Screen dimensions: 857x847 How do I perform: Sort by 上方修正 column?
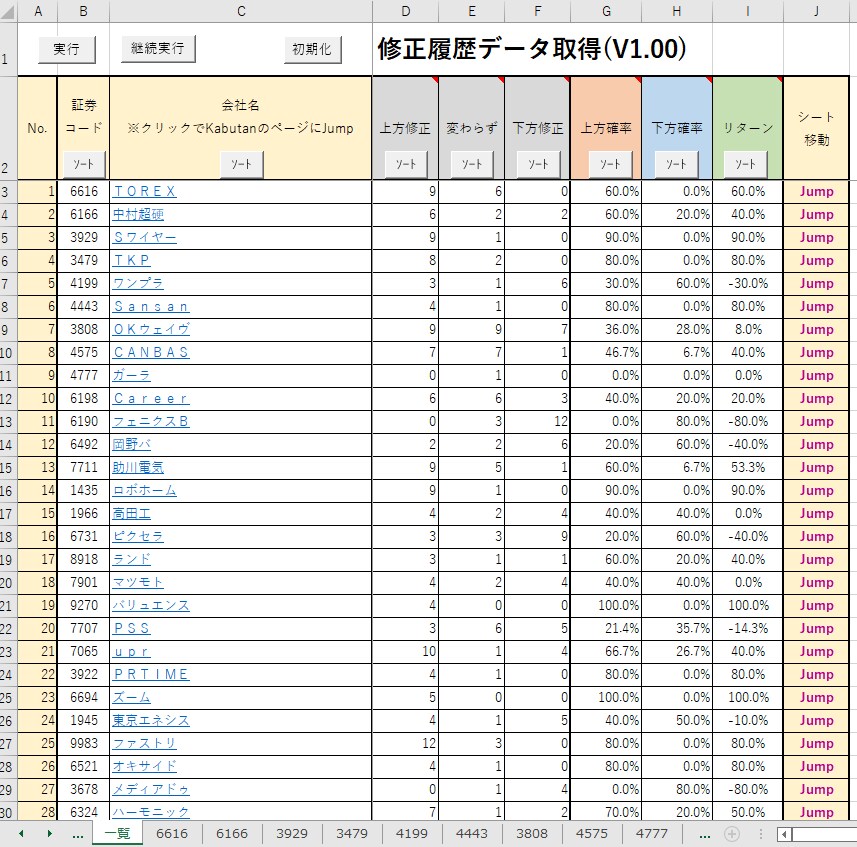tap(406, 164)
